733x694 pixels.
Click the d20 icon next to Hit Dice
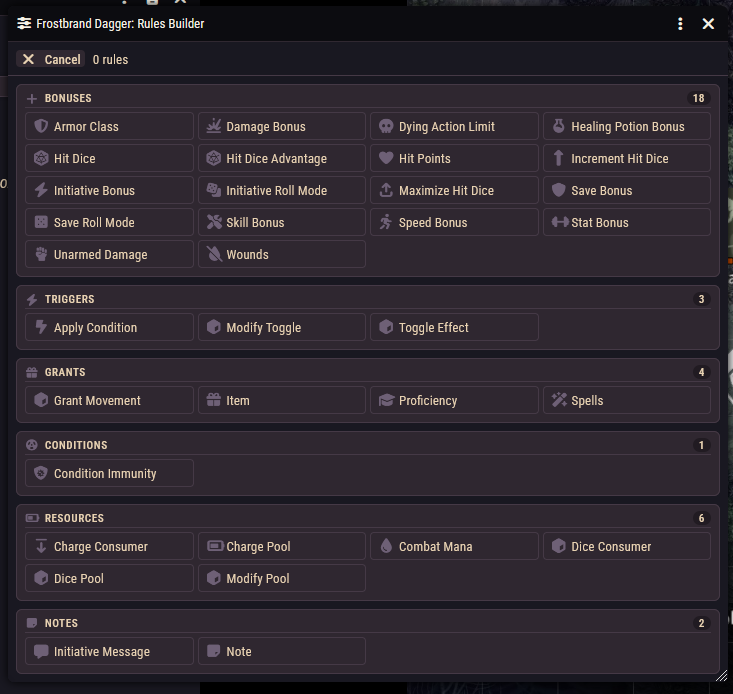41,158
